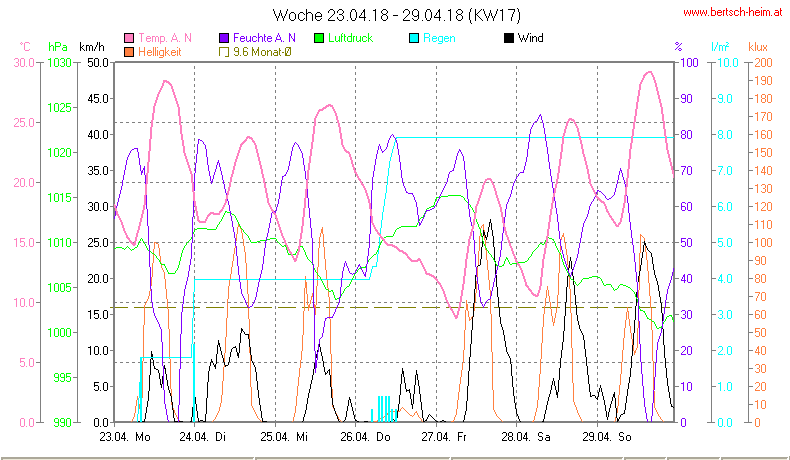Click the olive 9.6 Monat-Ø legend swatch
This screenshot has width=790, height=460.
(x=224, y=52)
